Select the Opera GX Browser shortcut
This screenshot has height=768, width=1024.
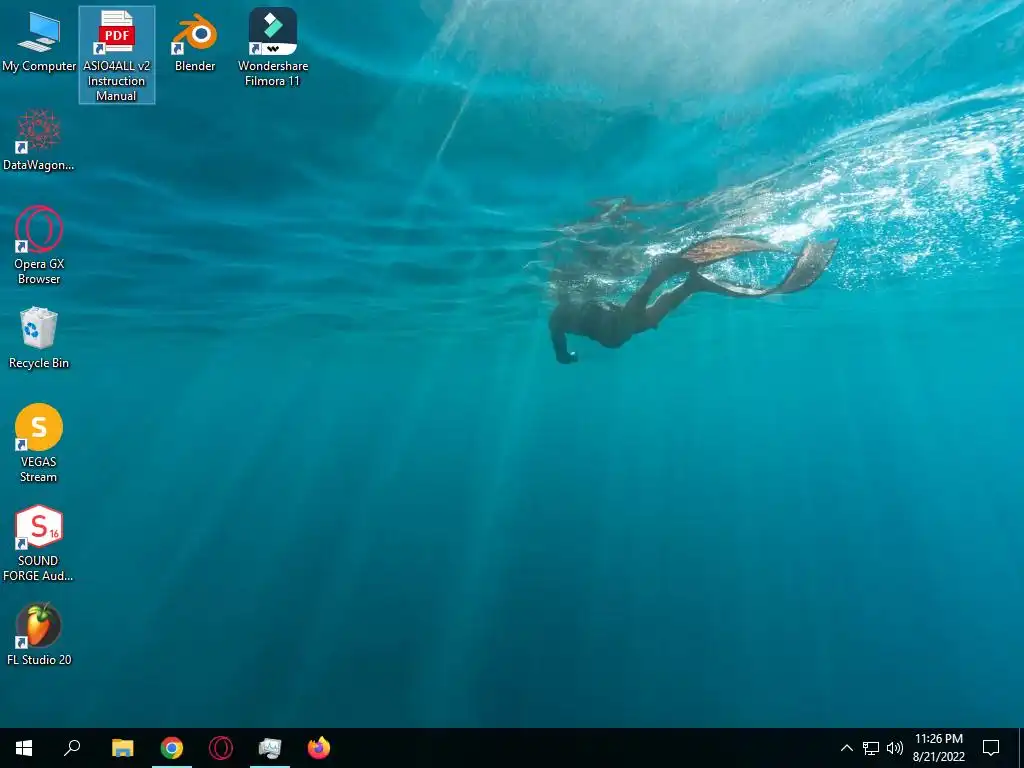(x=39, y=245)
